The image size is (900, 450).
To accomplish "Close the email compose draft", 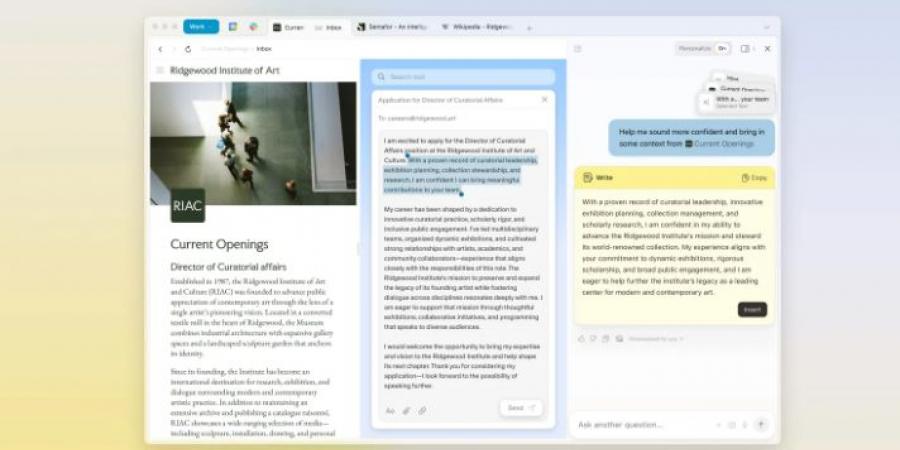I will [544, 100].
